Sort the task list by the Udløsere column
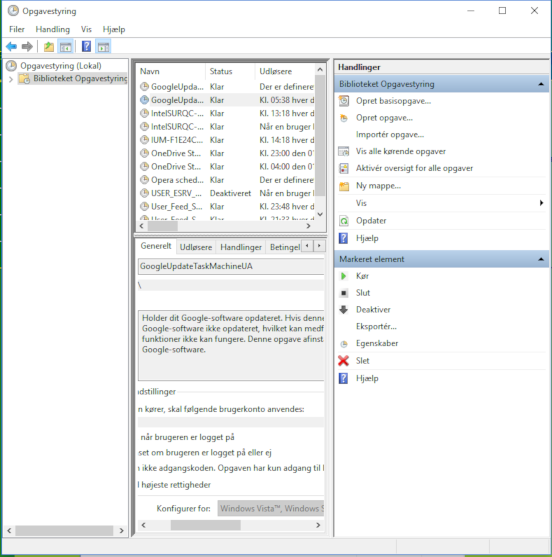This screenshot has height=557, width=552. (x=285, y=71)
